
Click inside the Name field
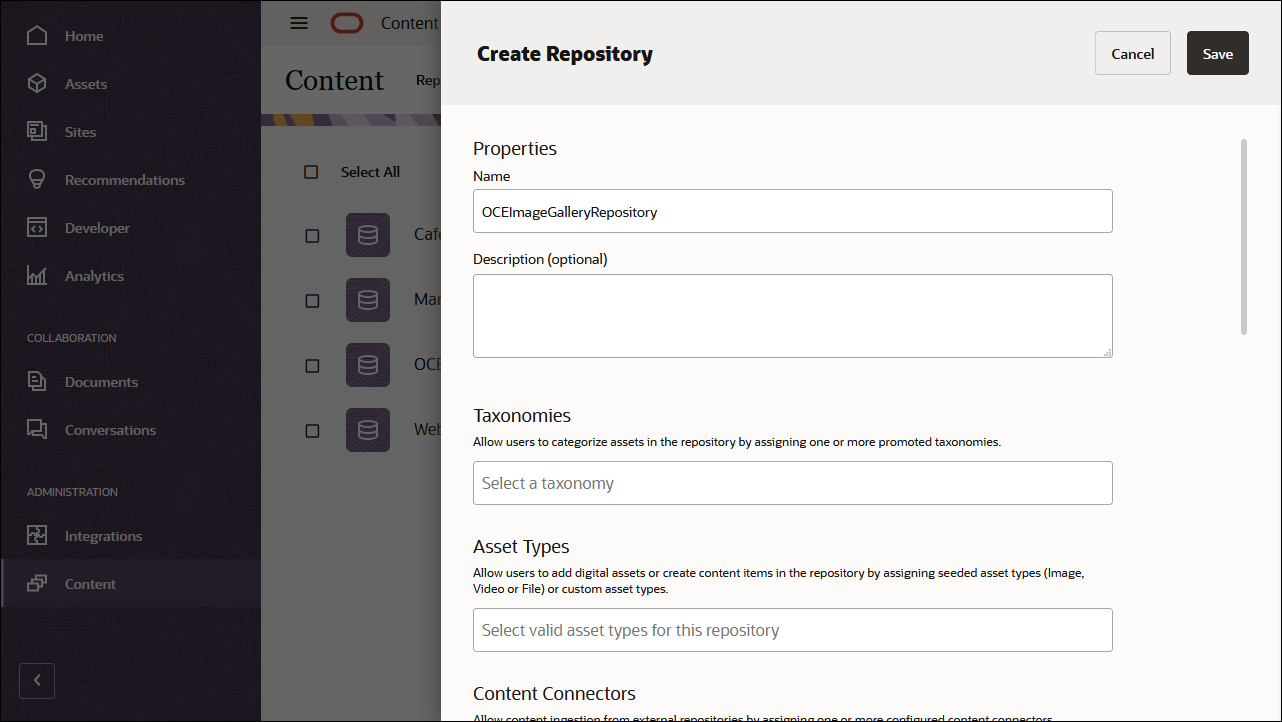click(792, 211)
